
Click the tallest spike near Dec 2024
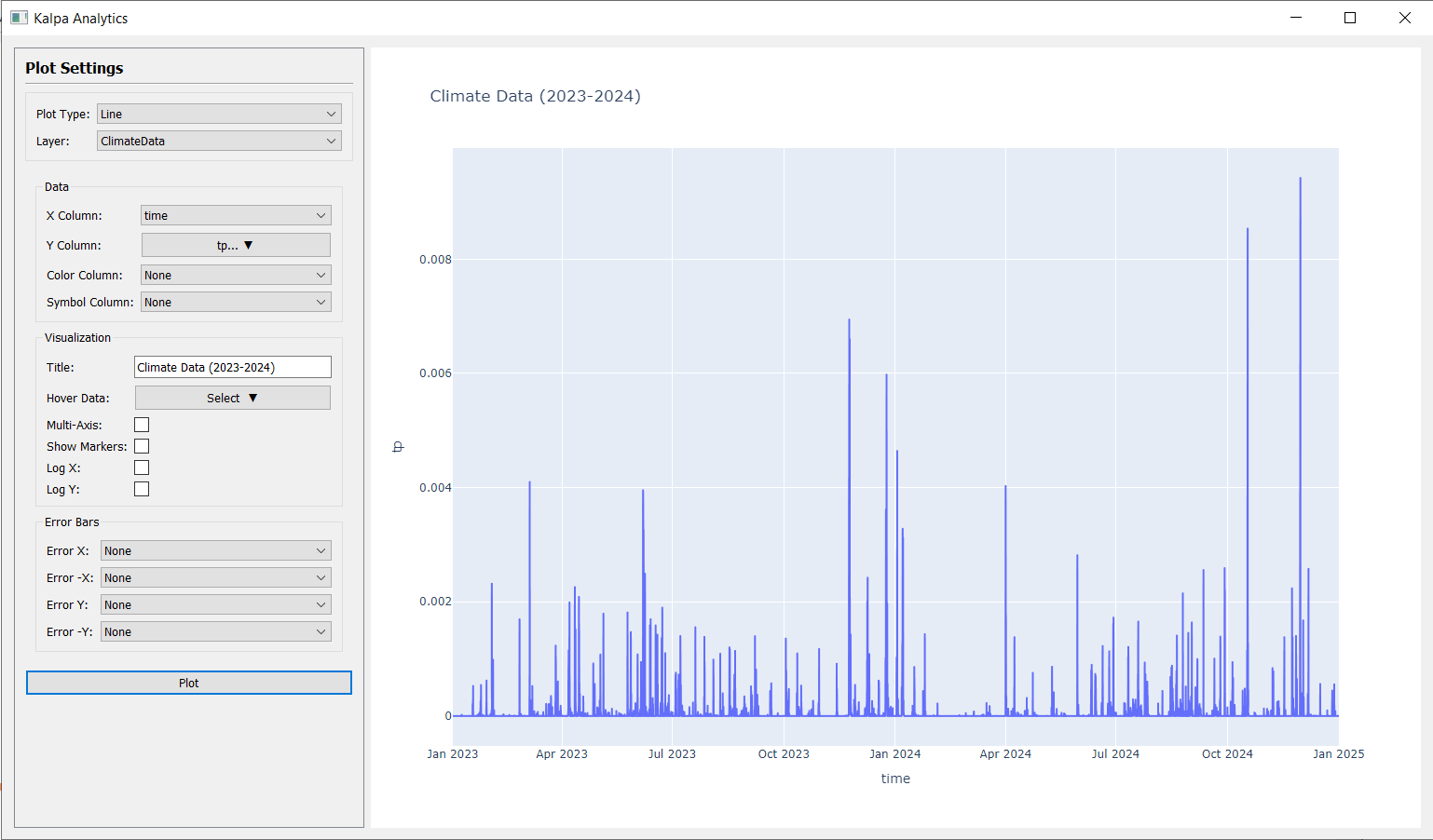point(1300,182)
